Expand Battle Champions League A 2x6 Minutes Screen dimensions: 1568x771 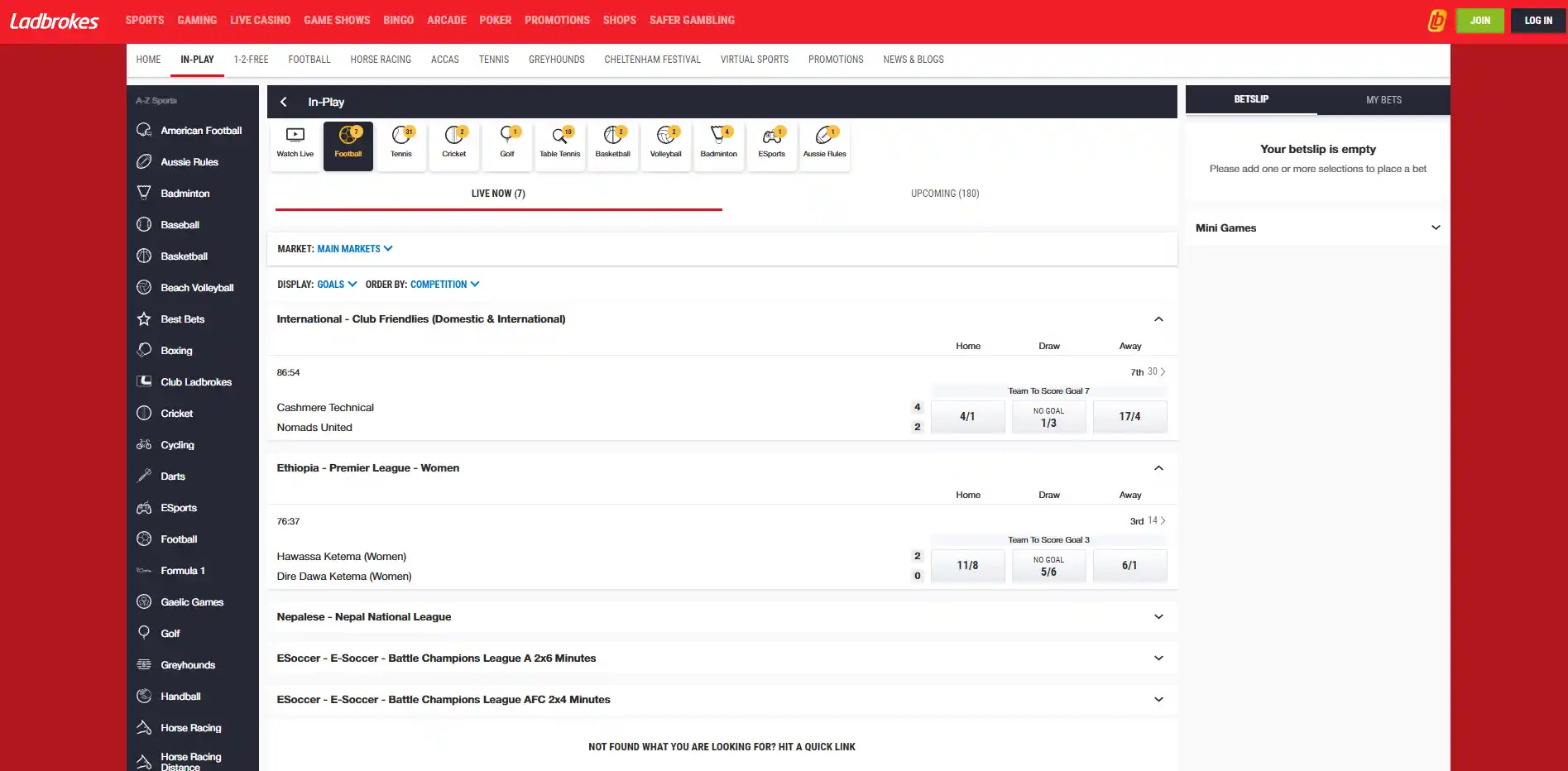pyautogui.click(x=722, y=658)
